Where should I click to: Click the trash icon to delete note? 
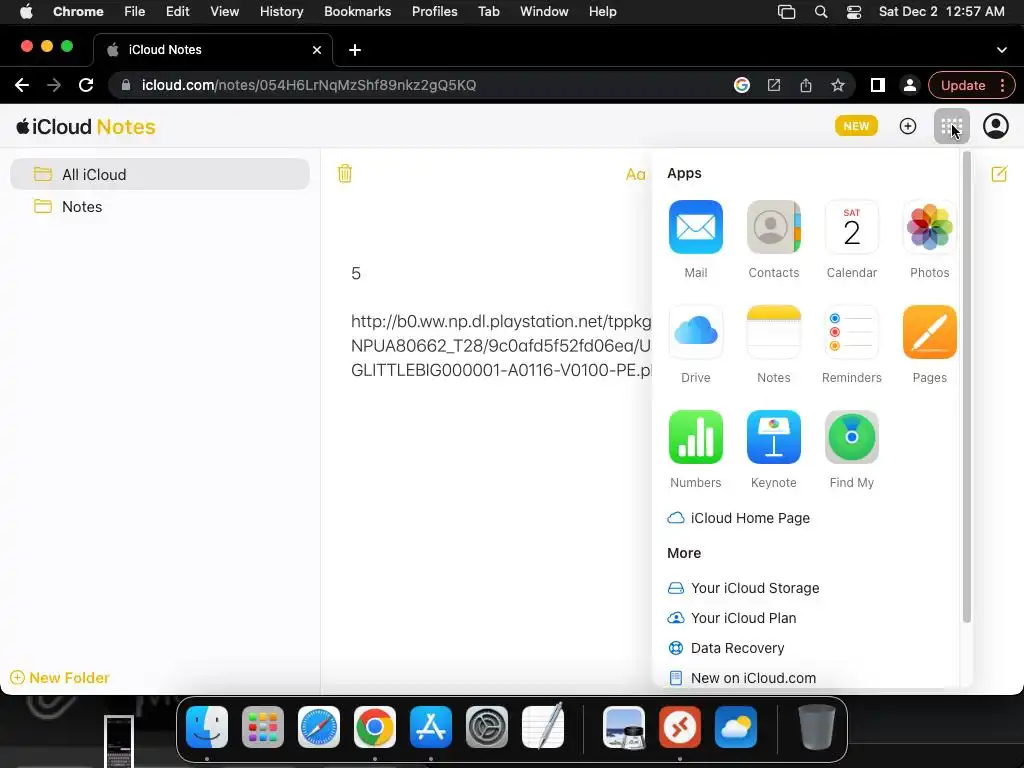click(345, 174)
